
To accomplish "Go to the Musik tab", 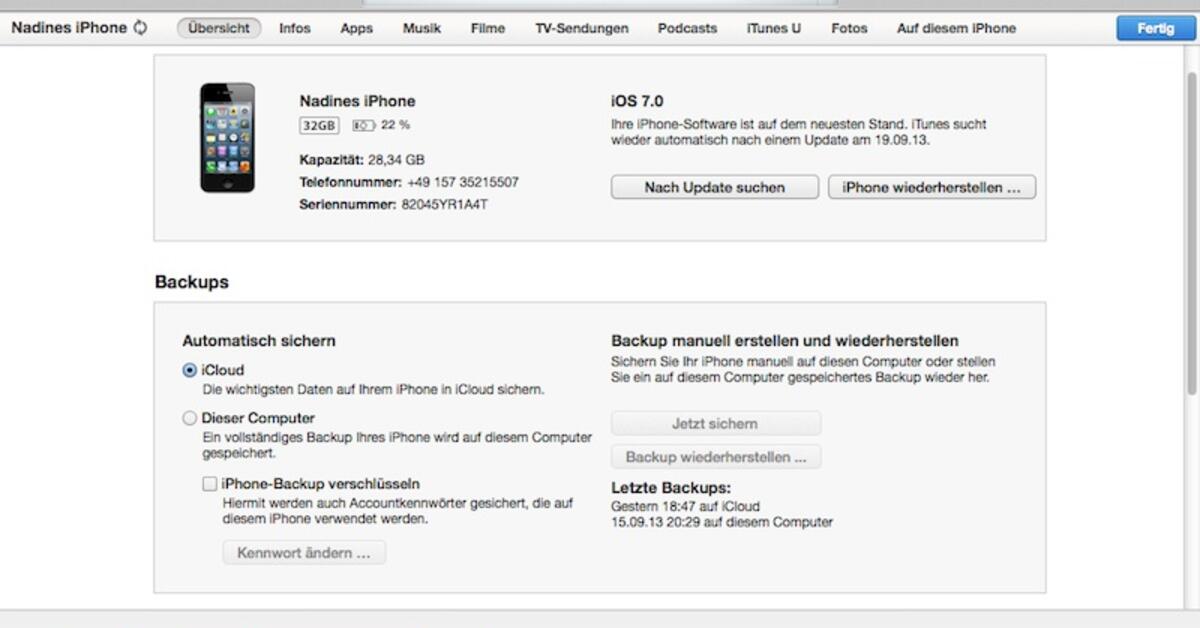I will pos(422,28).
